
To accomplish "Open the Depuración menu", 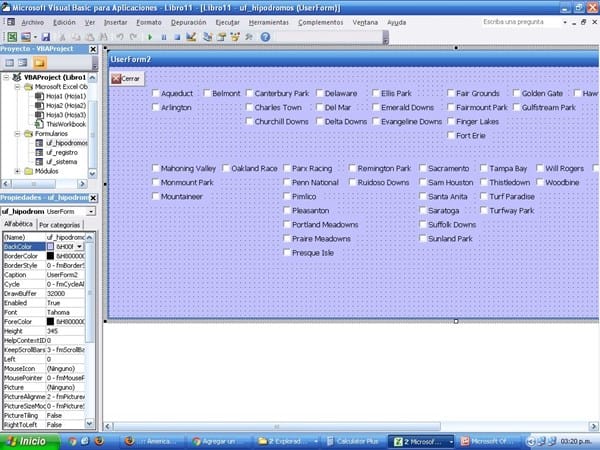I will click(x=188, y=23).
